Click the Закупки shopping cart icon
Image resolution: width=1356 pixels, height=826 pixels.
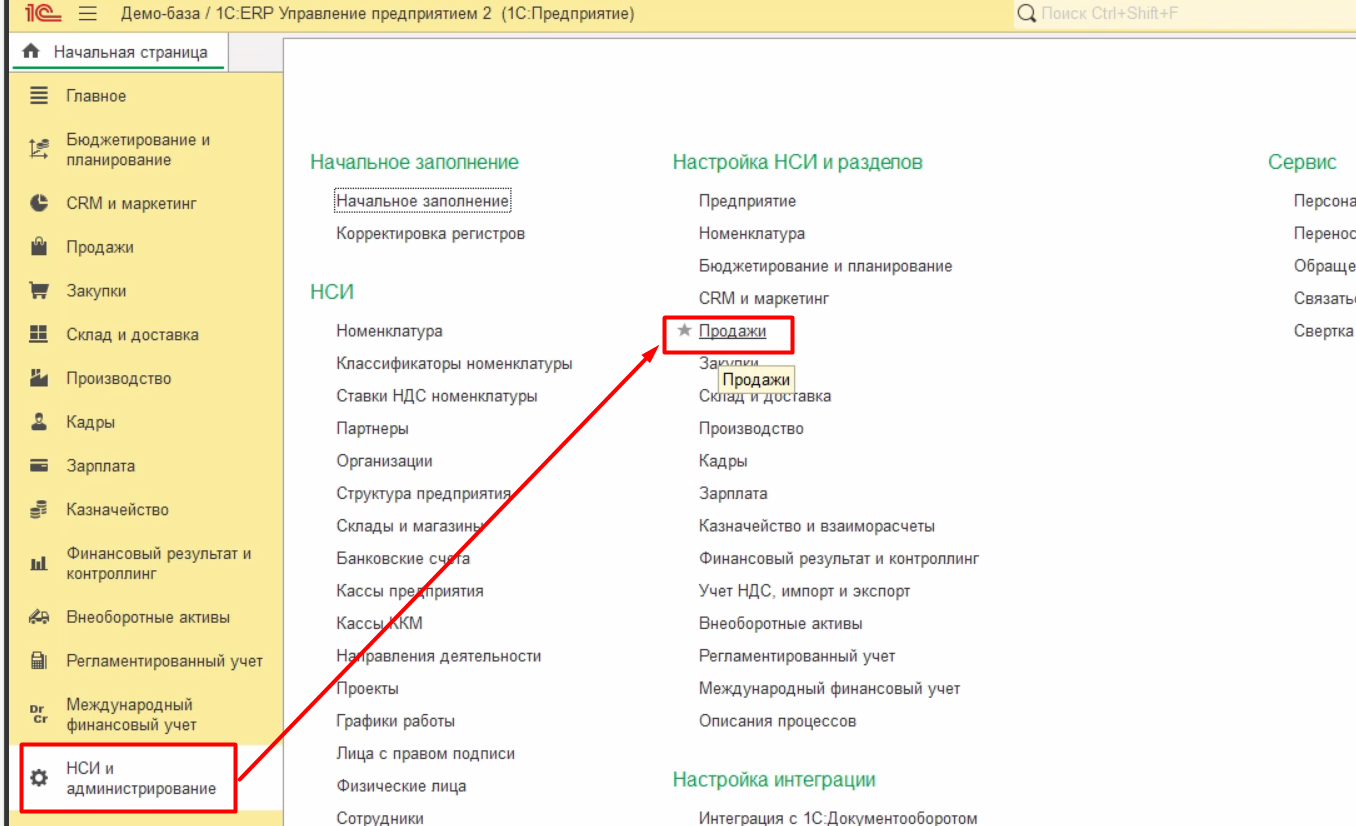click(x=39, y=291)
